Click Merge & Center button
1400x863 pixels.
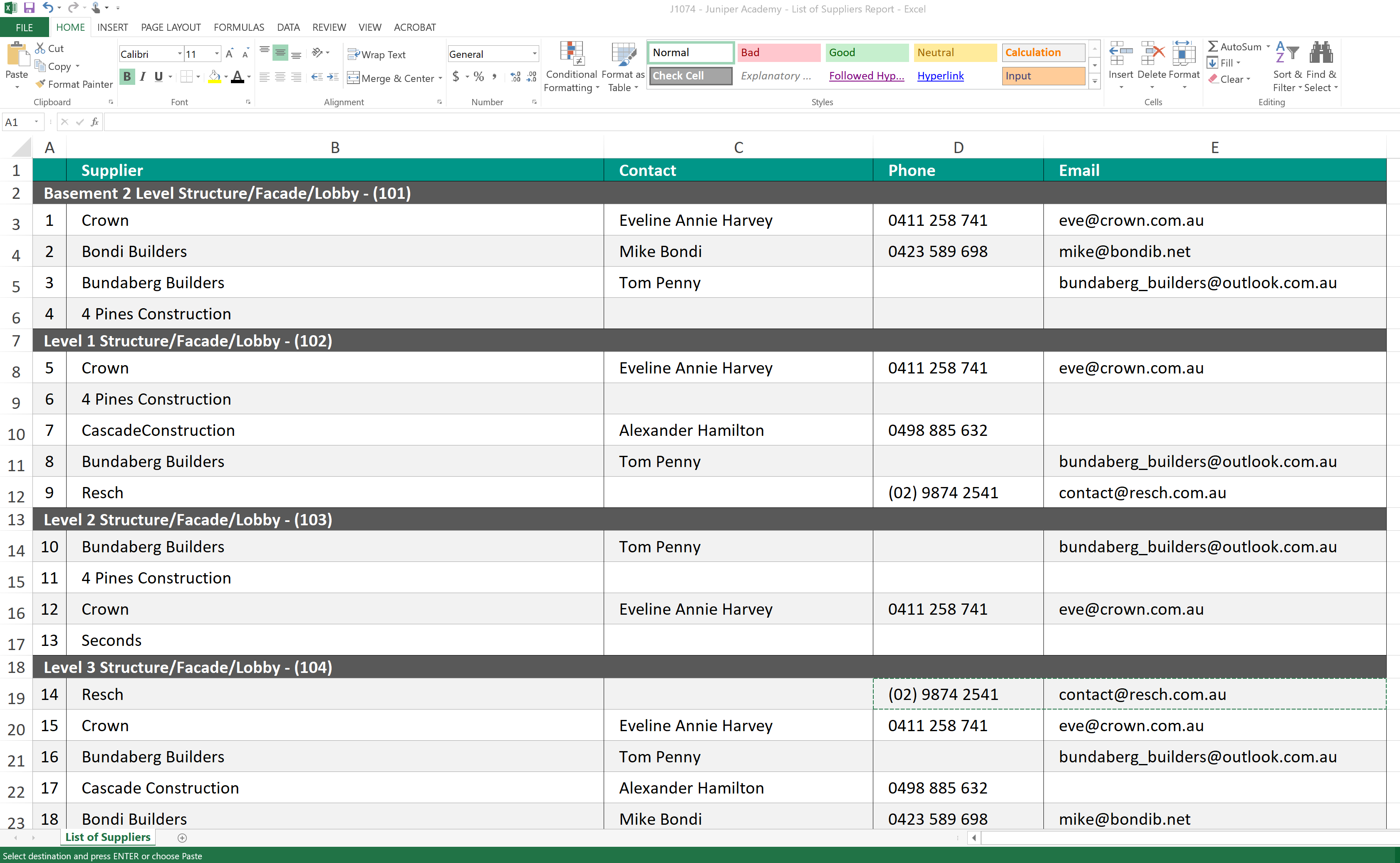click(x=391, y=78)
